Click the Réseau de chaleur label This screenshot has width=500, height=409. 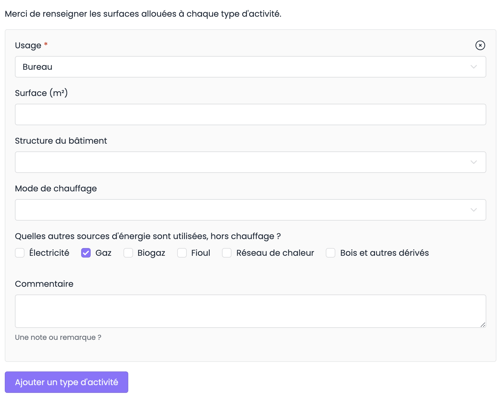click(275, 253)
